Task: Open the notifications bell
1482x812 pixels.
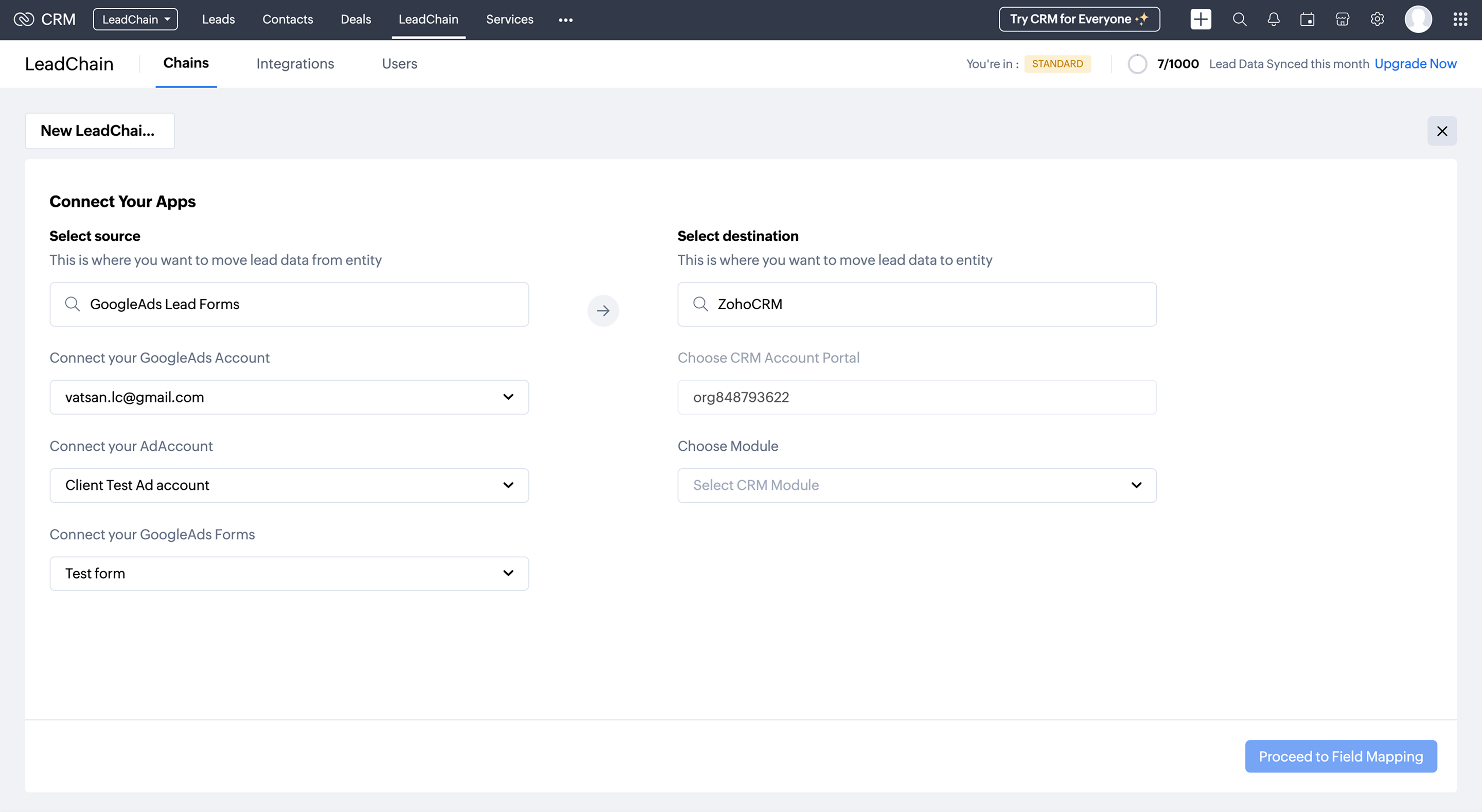Action: (1273, 20)
